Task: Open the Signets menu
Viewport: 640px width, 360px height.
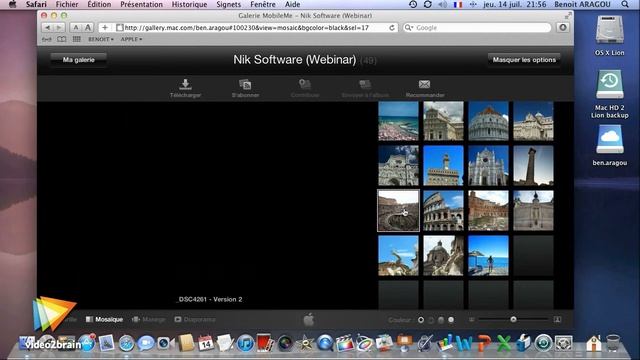Action: 229,4
